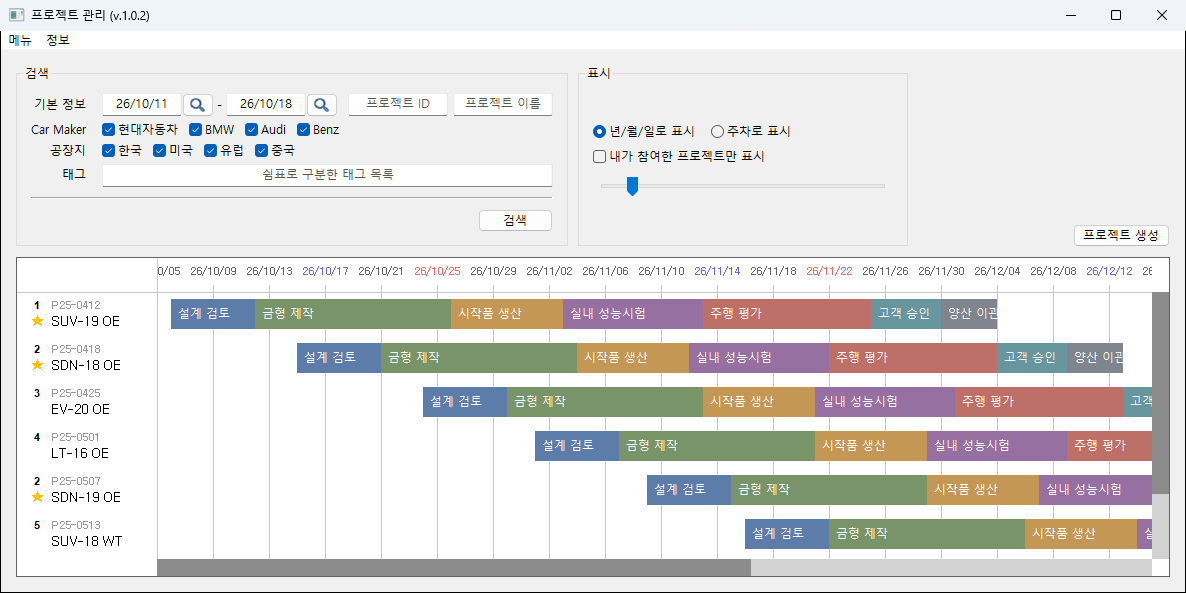
Task: Select project row LT-16 OE
Action: (x=87, y=446)
